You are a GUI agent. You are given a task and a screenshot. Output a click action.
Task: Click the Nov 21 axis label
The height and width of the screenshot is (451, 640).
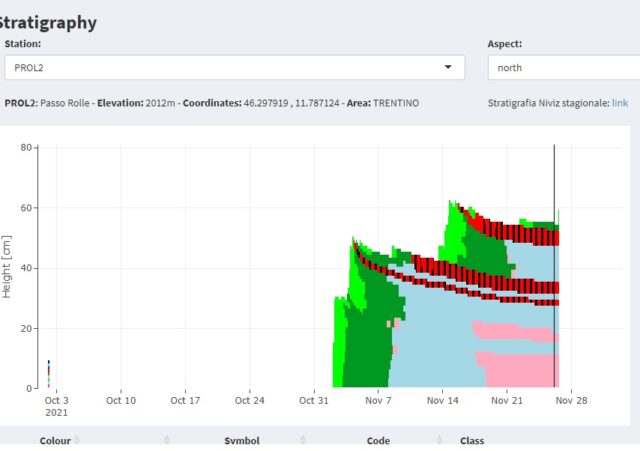507,400
